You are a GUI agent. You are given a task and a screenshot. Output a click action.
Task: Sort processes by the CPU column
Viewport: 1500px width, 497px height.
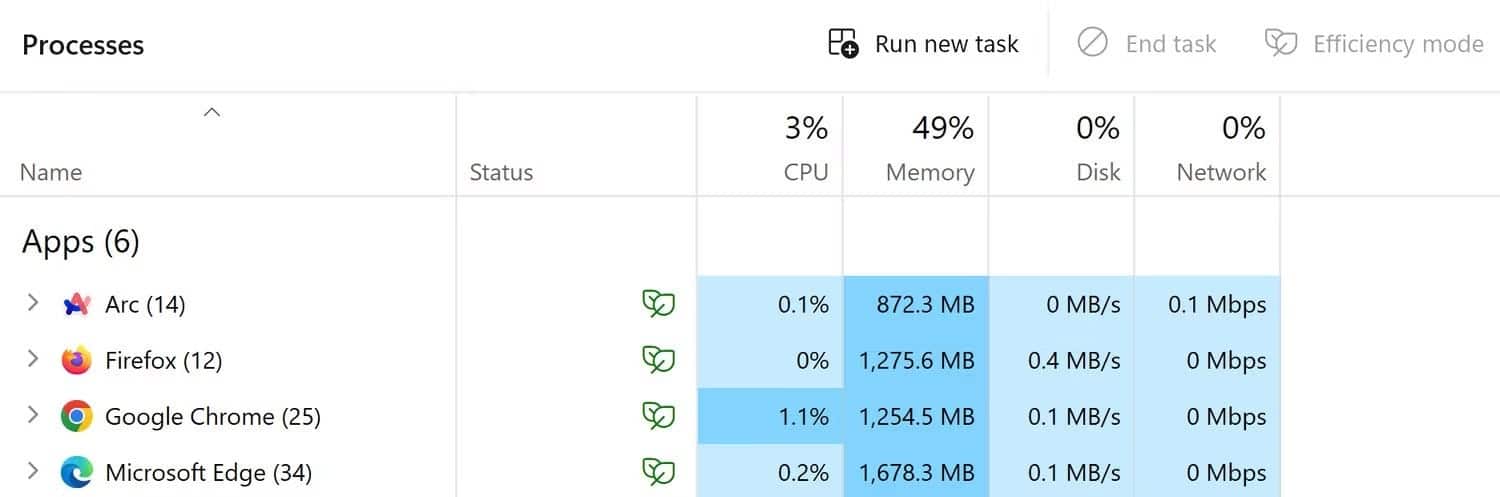pyautogui.click(x=770, y=147)
